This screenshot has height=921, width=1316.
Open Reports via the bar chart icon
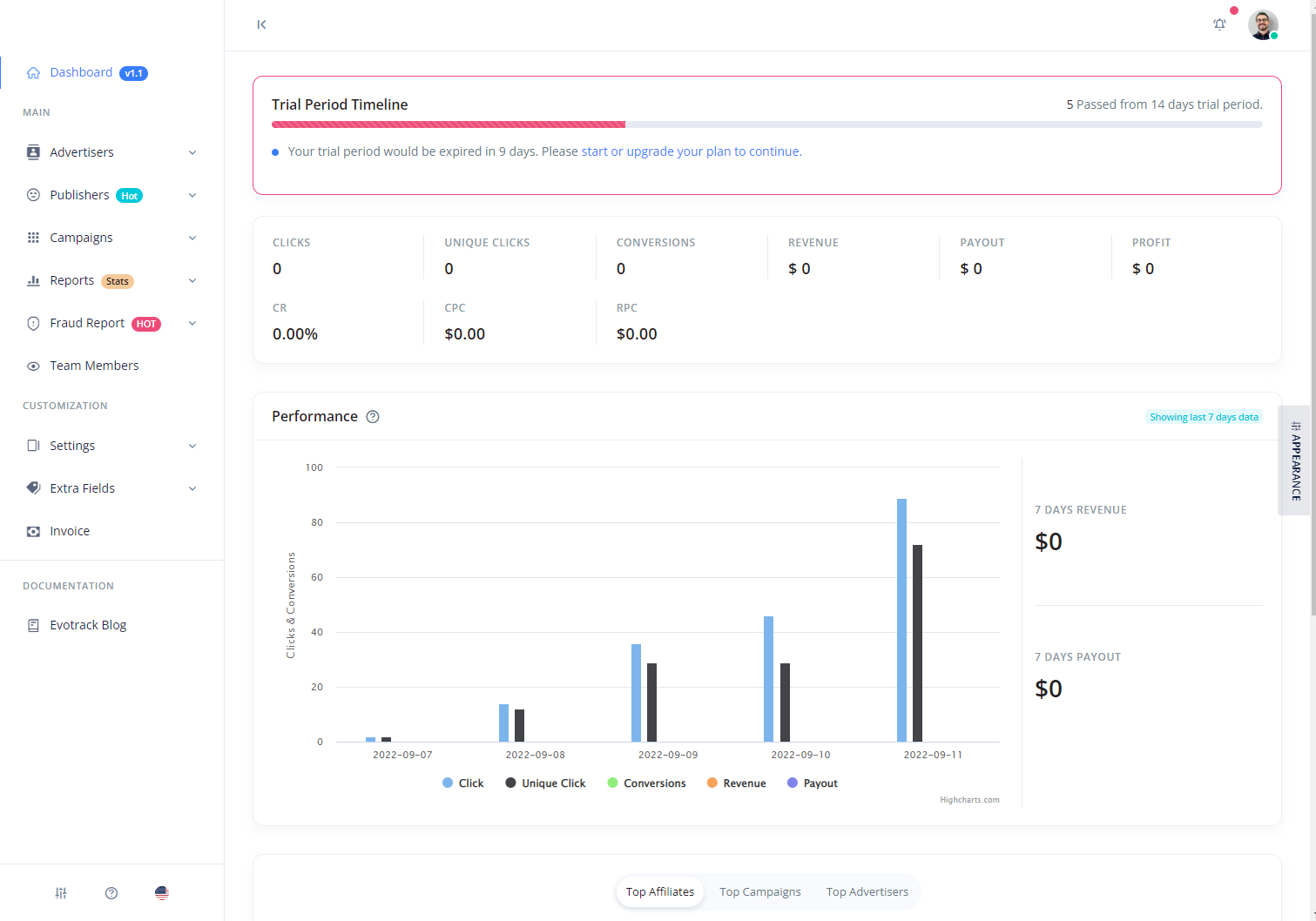click(33, 279)
